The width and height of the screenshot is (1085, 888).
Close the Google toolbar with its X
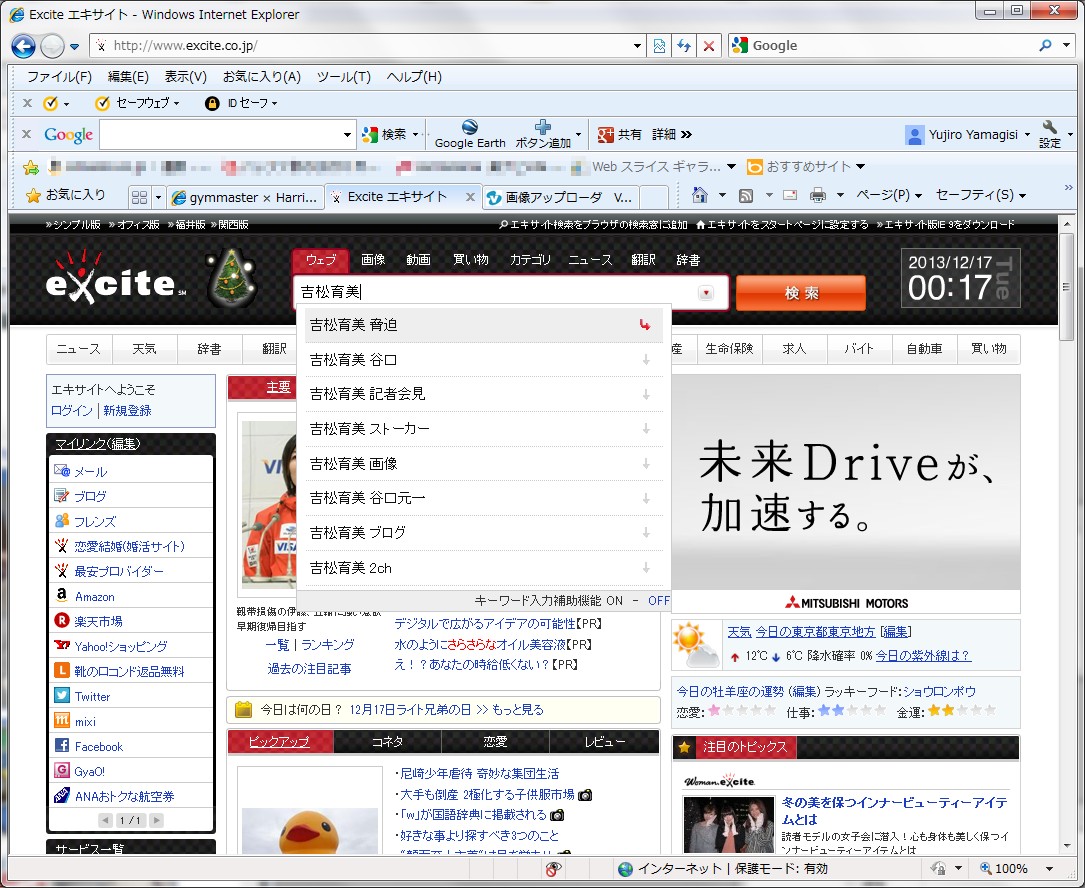(26, 134)
